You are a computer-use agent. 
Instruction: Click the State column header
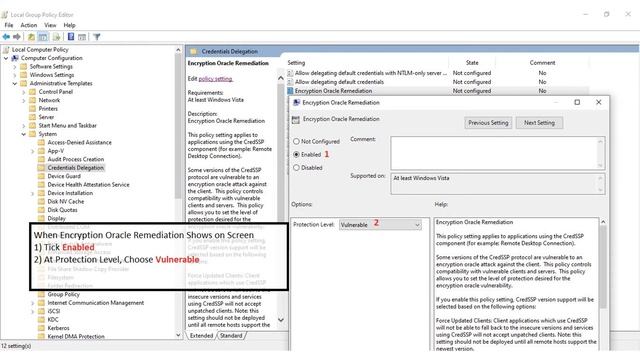472,63
